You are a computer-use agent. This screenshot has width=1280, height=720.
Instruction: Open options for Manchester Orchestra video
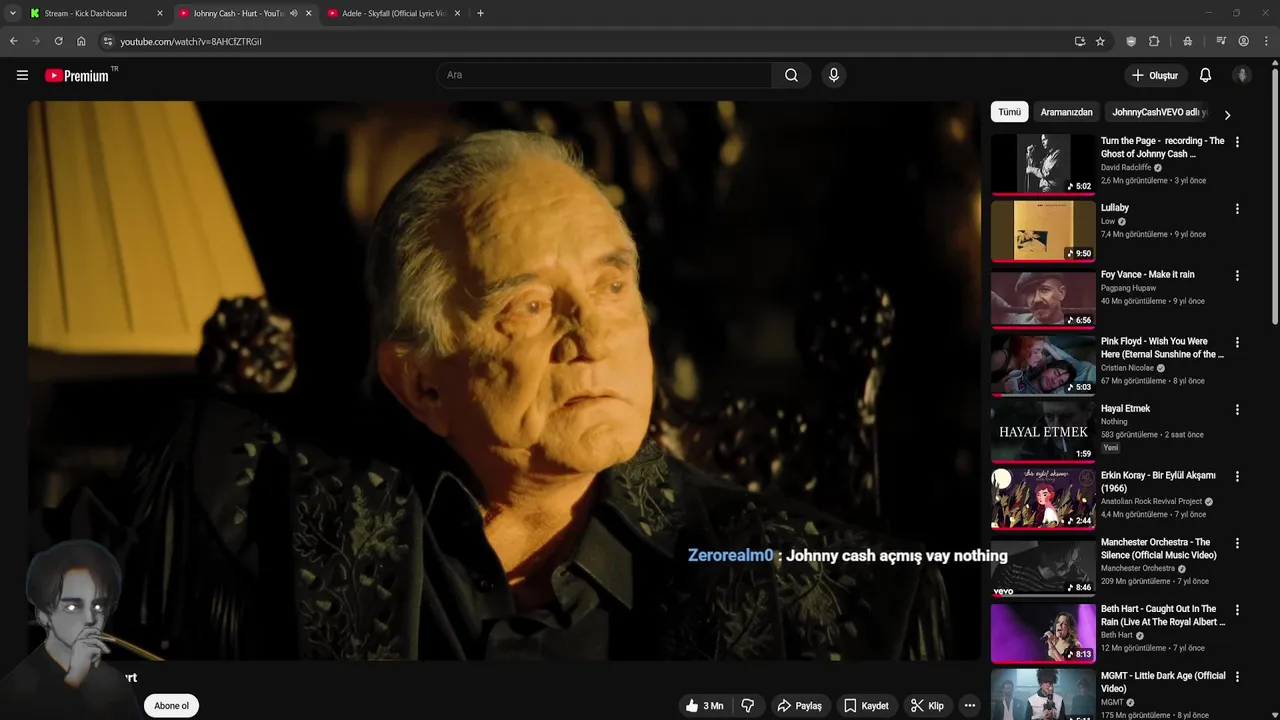pyautogui.click(x=1237, y=543)
